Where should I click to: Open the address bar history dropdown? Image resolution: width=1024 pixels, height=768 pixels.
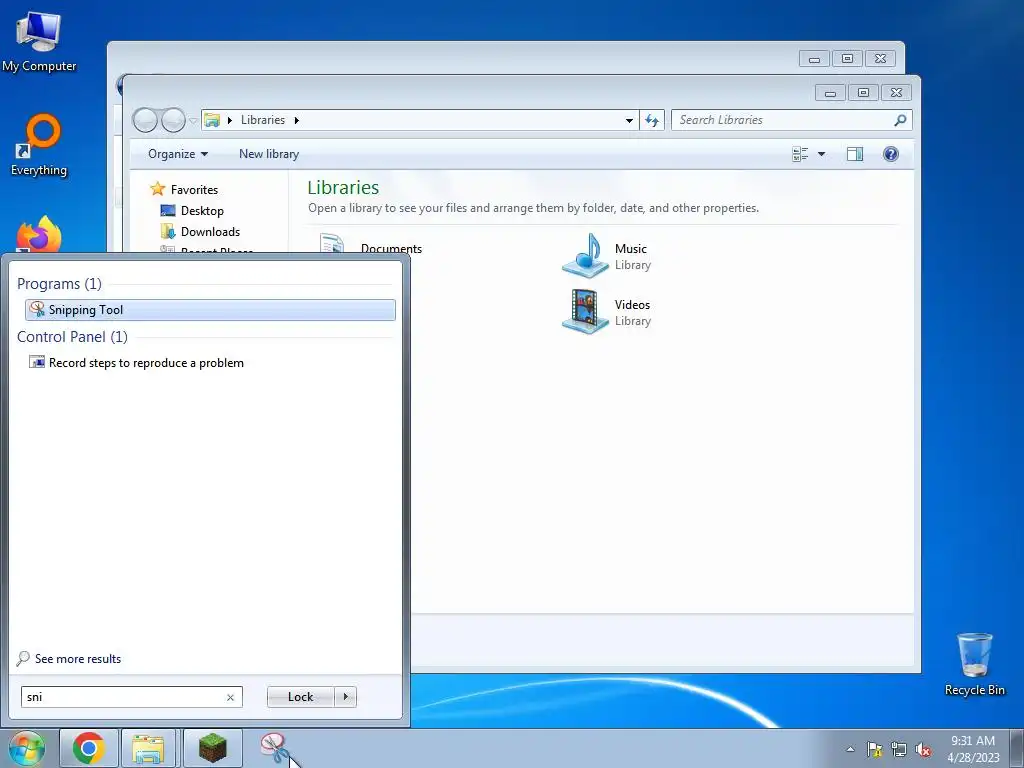629,120
